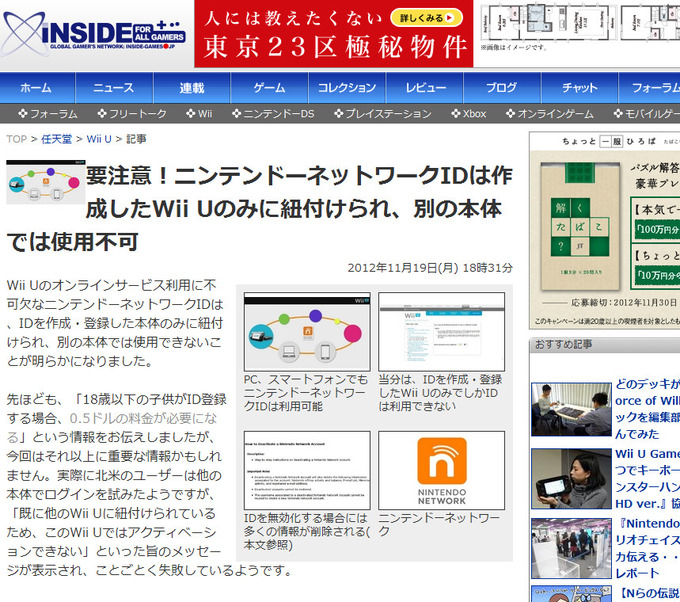
Task: Open モバイルゲーム sub-menu item
Action: tap(647, 114)
